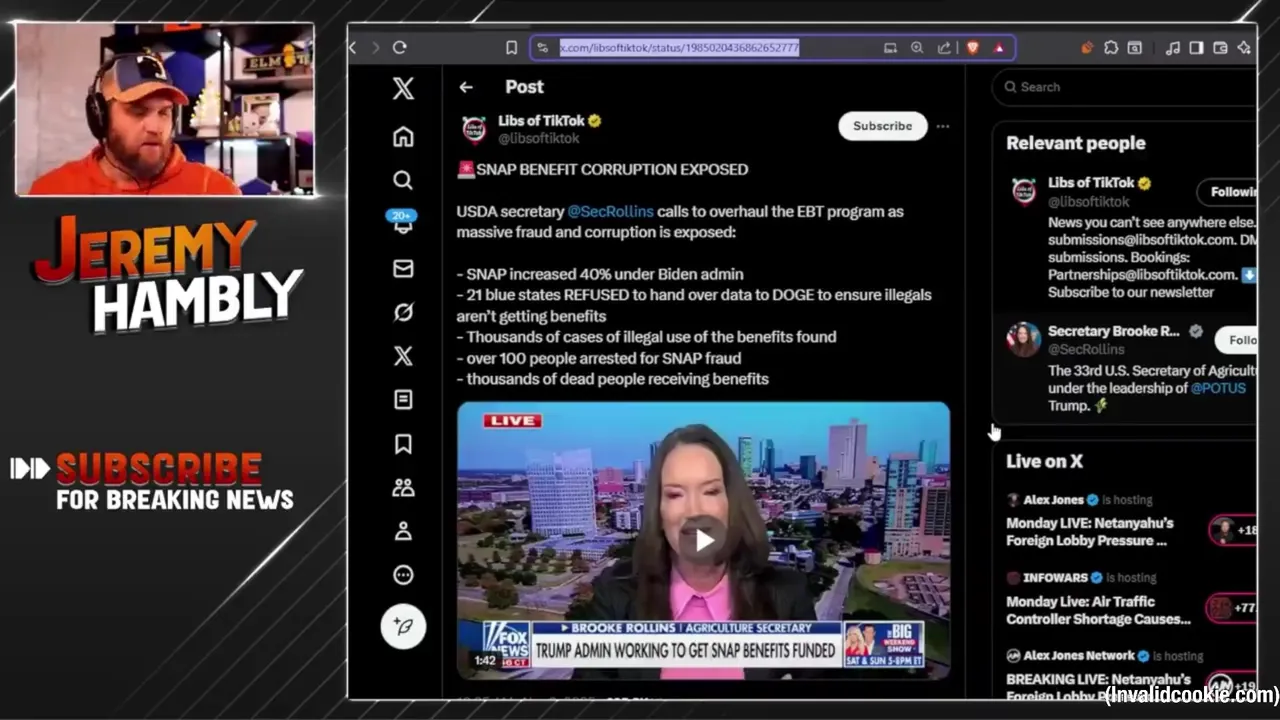Reload the page in the browser
Image resolution: width=1280 pixels, height=720 pixels.
tap(400, 47)
